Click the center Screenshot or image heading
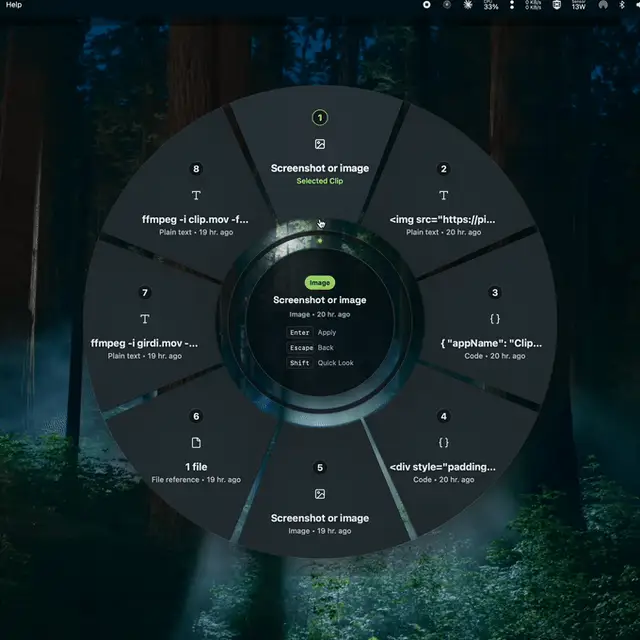The width and height of the screenshot is (640, 640). 320,300
